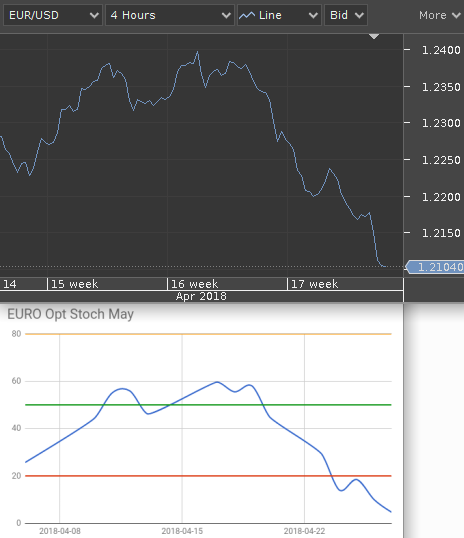Click the 2018-04-15 date label
The height and width of the screenshot is (538, 464).
click(x=182, y=531)
